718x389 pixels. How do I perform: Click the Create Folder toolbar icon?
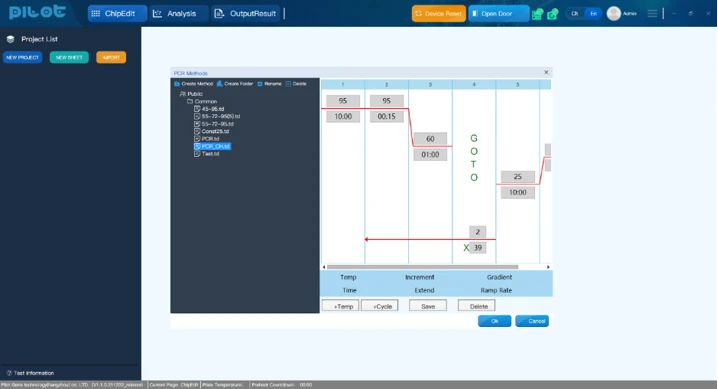coord(220,84)
